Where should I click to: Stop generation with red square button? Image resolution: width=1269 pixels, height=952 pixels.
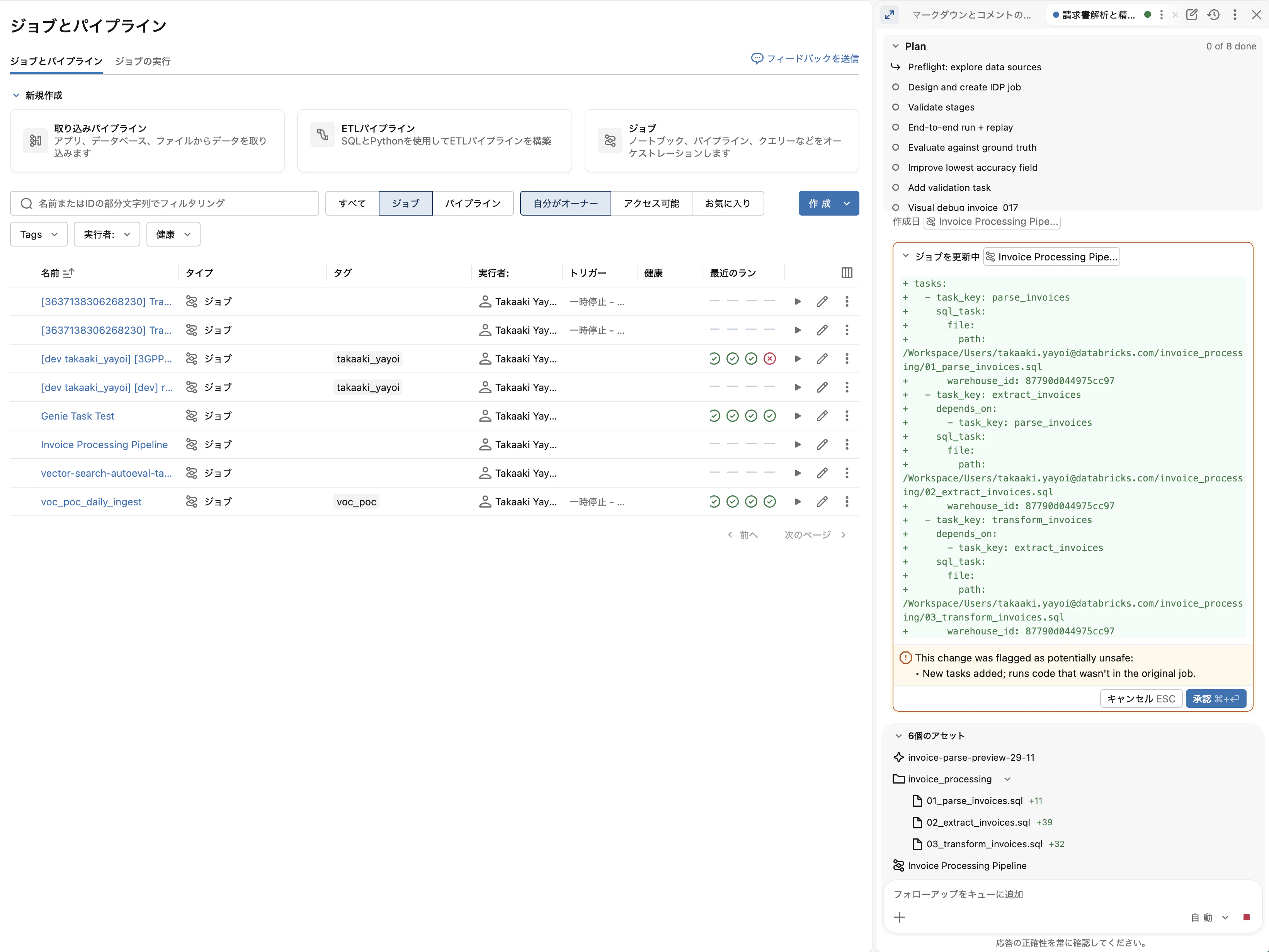[1246, 918]
